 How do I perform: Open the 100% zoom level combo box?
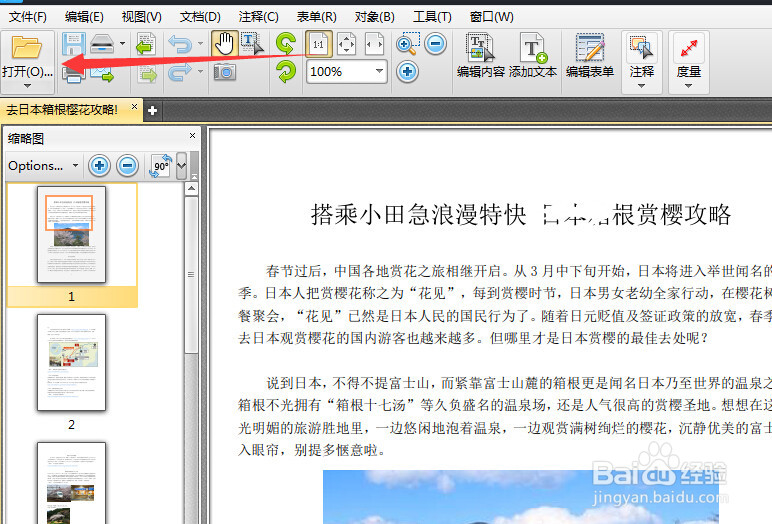[347, 72]
